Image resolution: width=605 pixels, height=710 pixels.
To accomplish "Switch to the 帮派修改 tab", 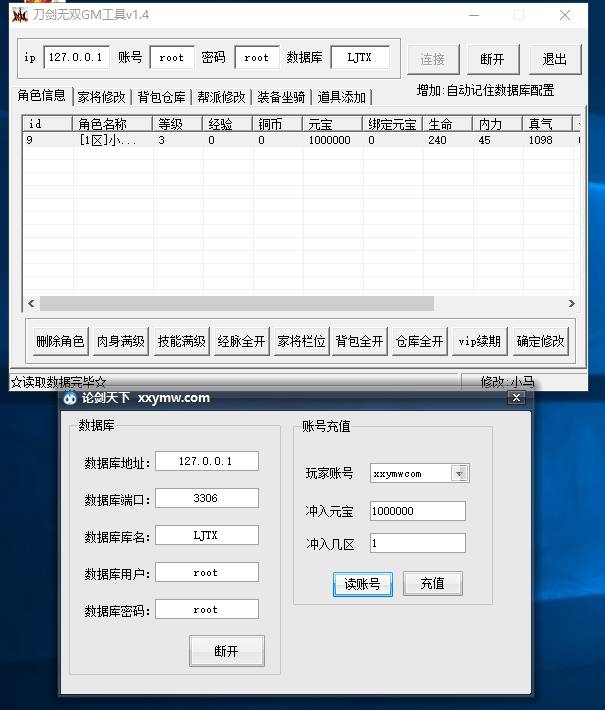I will [x=221, y=97].
